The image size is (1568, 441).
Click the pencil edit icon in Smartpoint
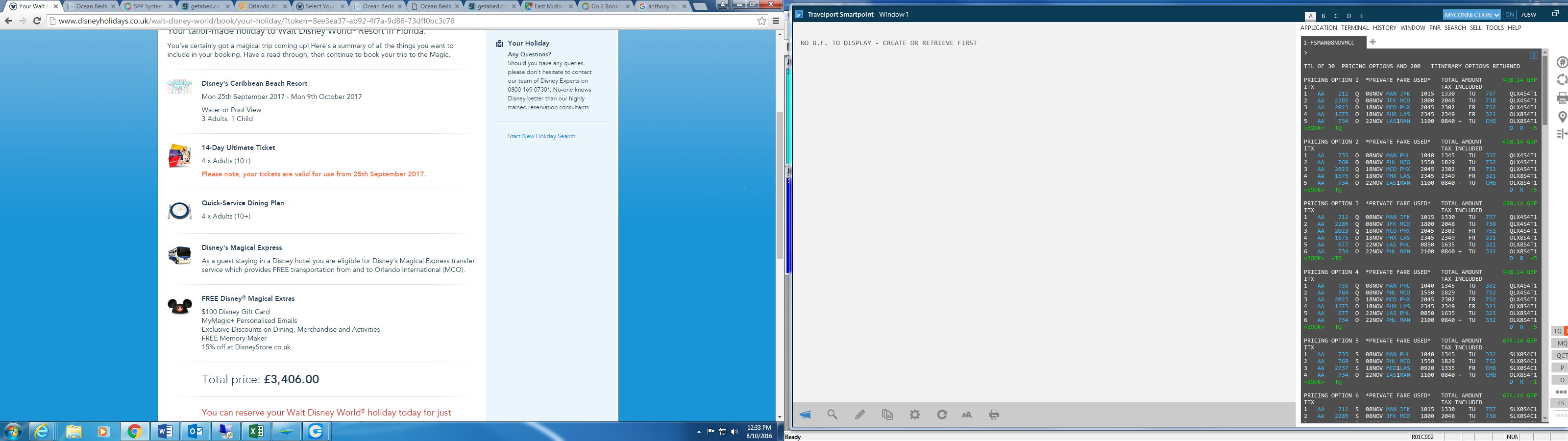[x=860, y=415]
